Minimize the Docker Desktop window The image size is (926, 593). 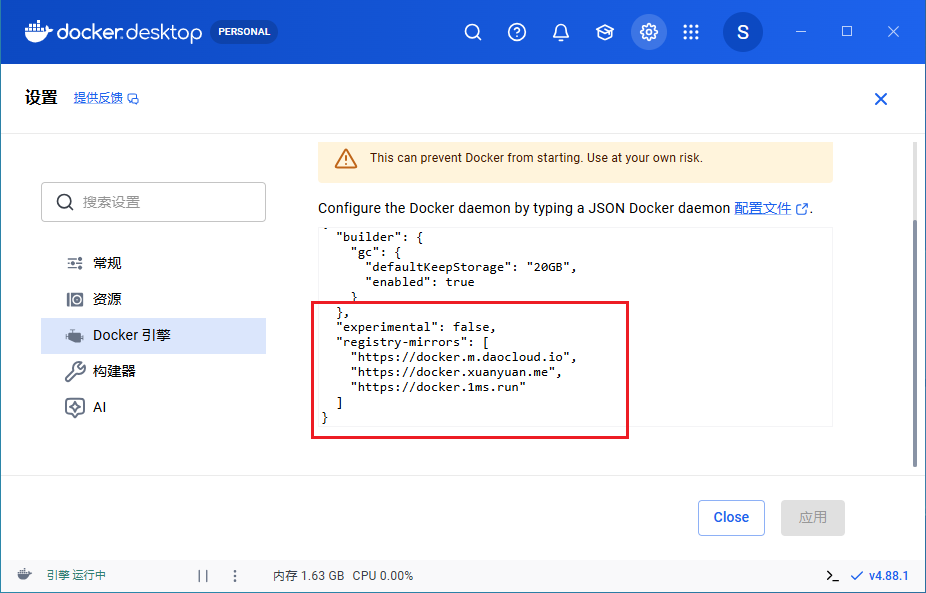click(801, 32)
